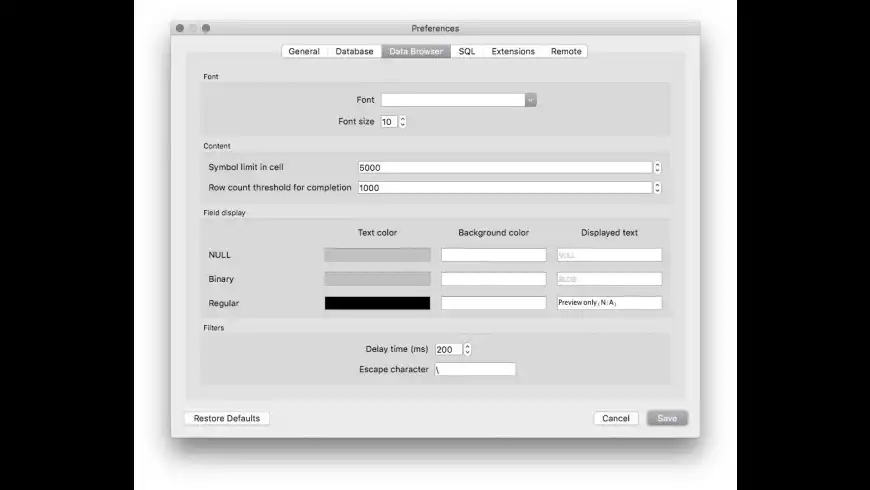Open the Database tab
870x490 pixels.
pyautogui.click(x=354, y=51)
